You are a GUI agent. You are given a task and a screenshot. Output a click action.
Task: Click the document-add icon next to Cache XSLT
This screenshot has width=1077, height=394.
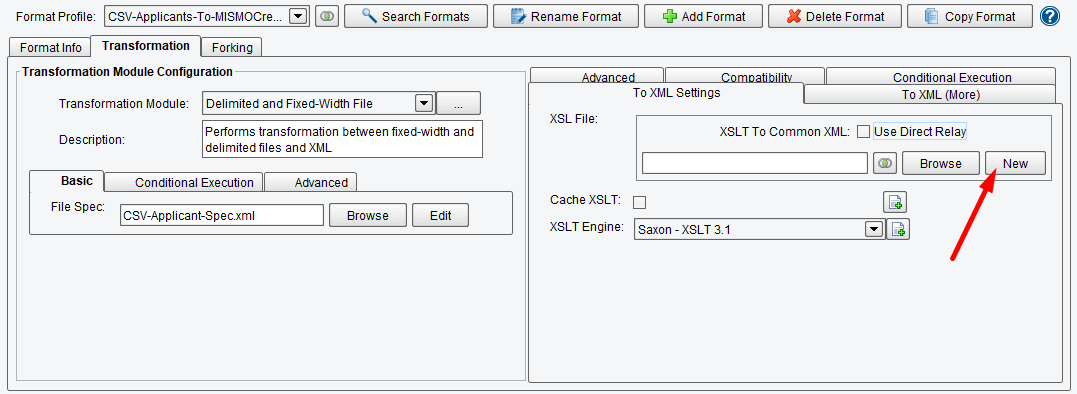(x=896, y=201)
